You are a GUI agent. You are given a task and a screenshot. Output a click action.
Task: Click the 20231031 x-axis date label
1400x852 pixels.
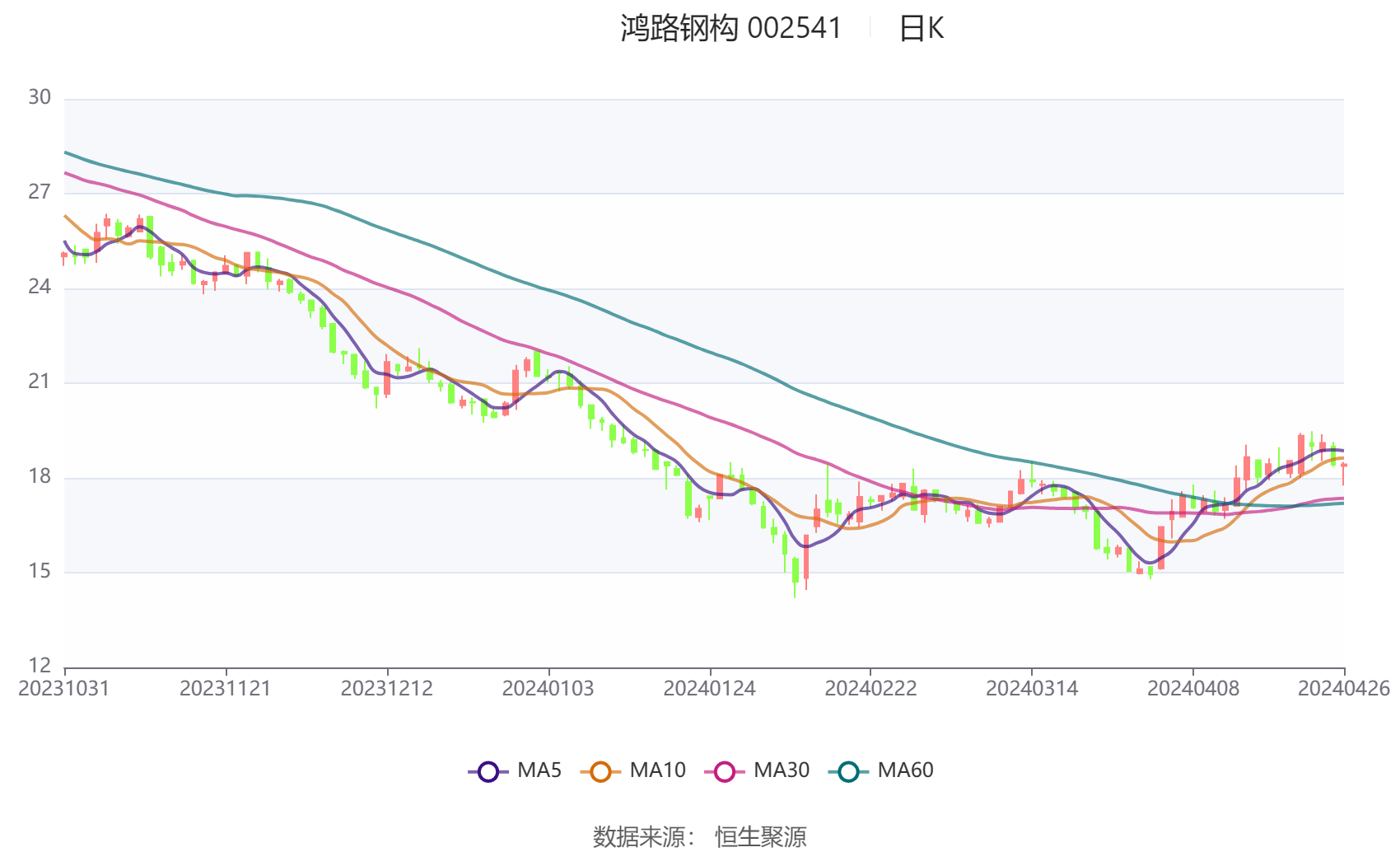coord(64,689)
